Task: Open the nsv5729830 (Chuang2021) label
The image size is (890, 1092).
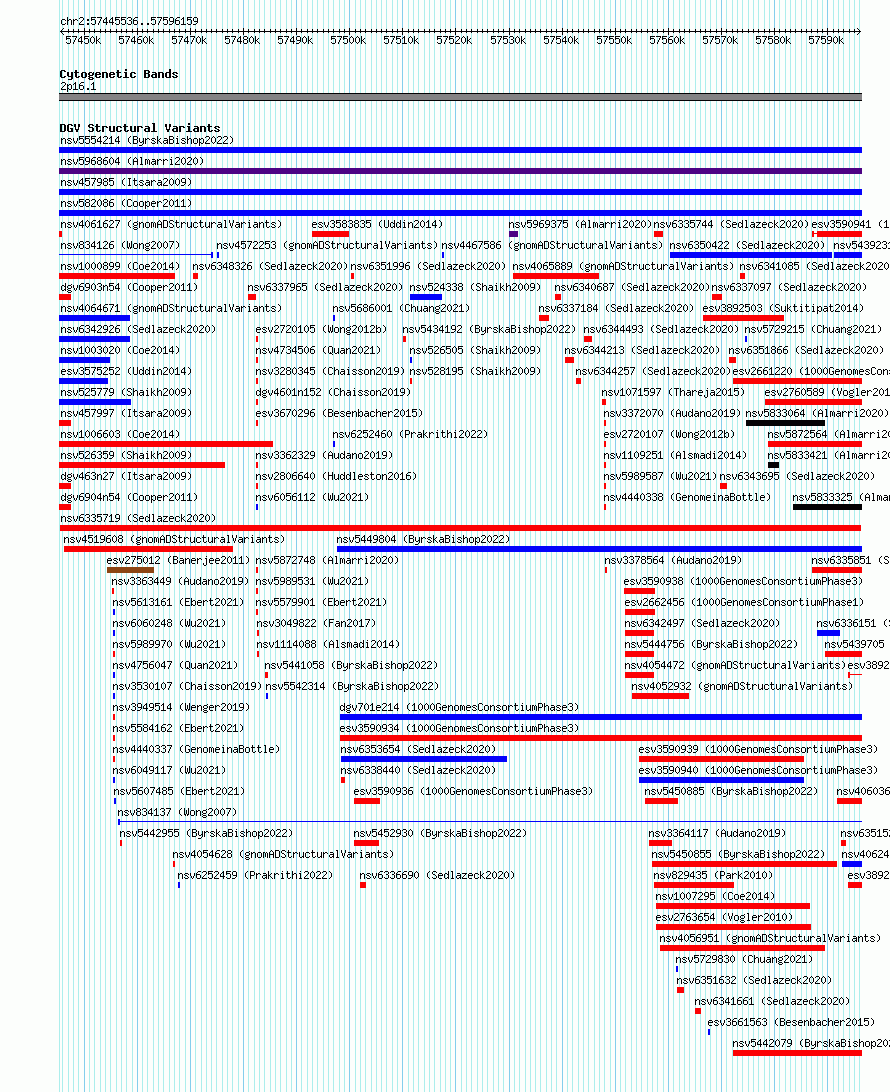Action: point(744,959)
